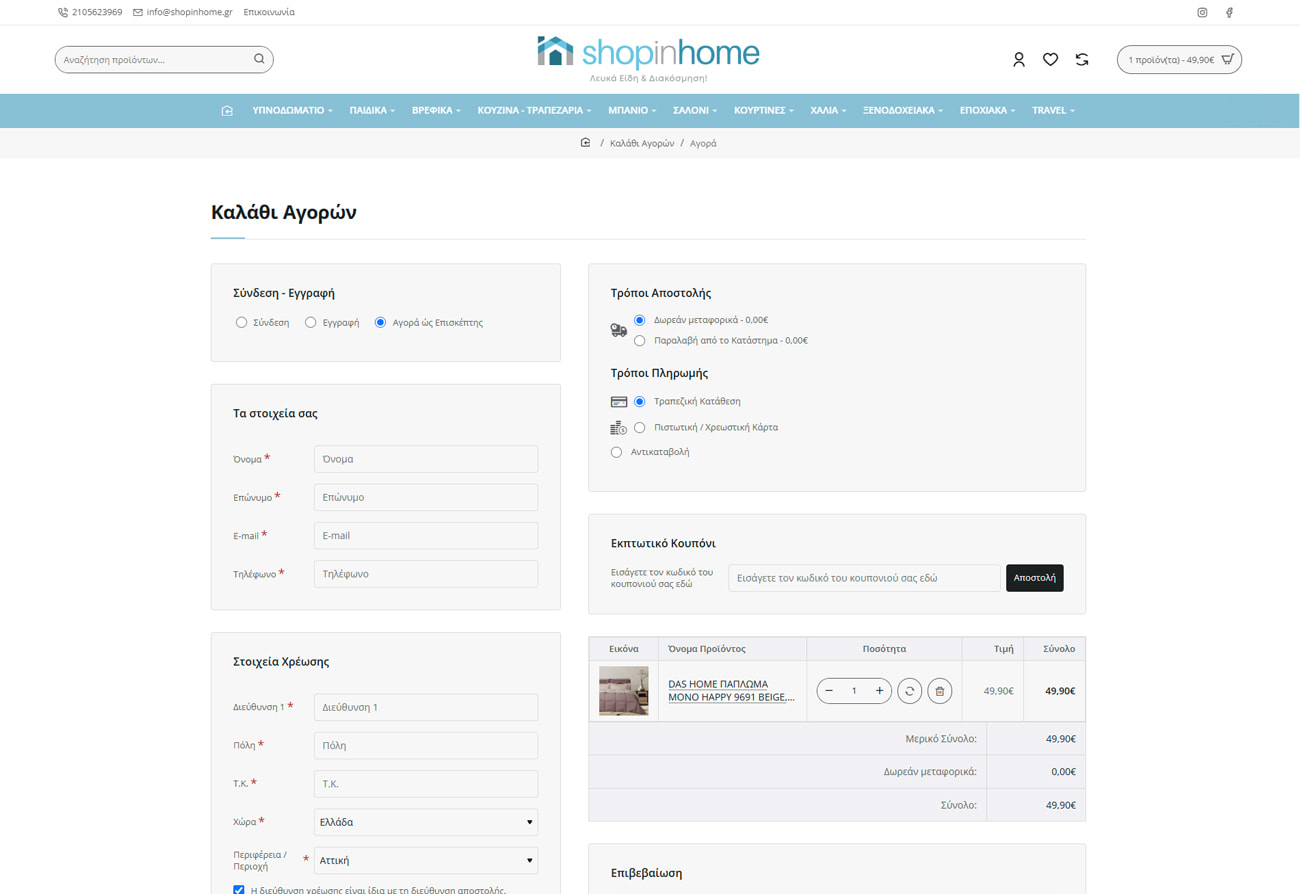Expand the ΚΟΥΖΙΝΑ - ΤΡΑΠΕΖΑΡΙΑ menu
Image resolution: width=1300 pixels, height=894 pixels.
534,111
